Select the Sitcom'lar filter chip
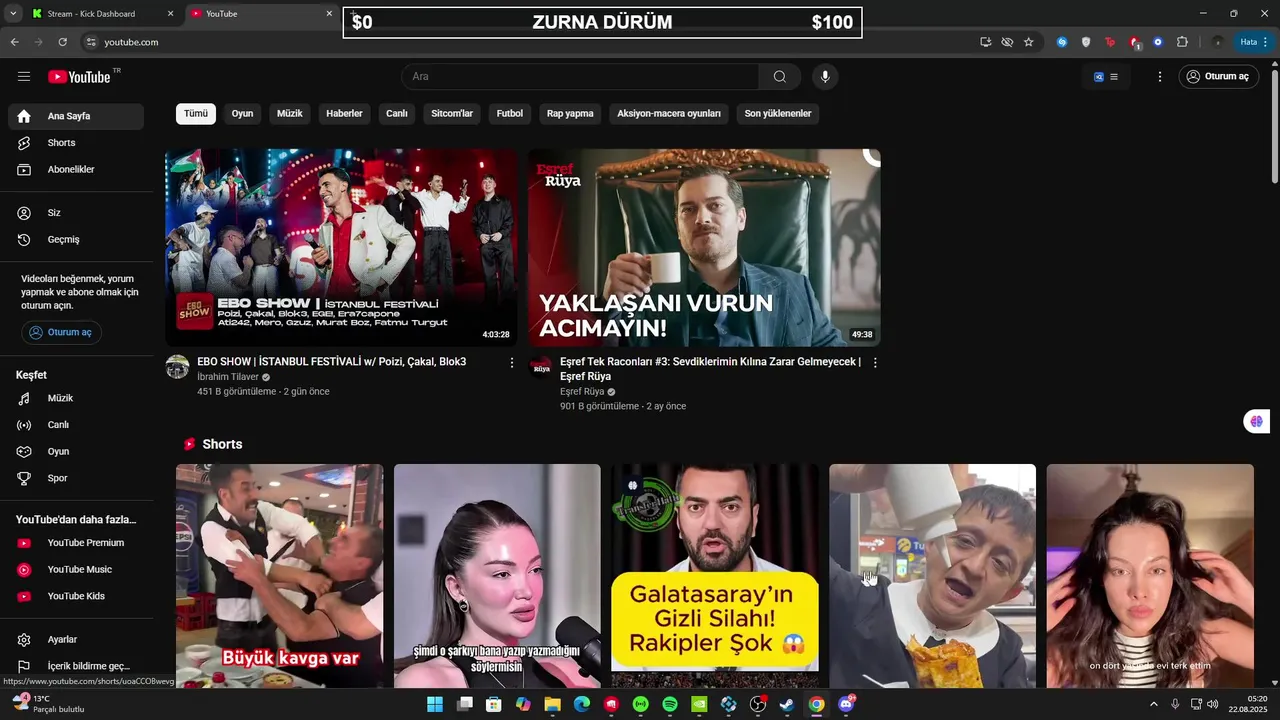Image resolution: width=1280 pixels, height=720 pixels. click(452, 114)
